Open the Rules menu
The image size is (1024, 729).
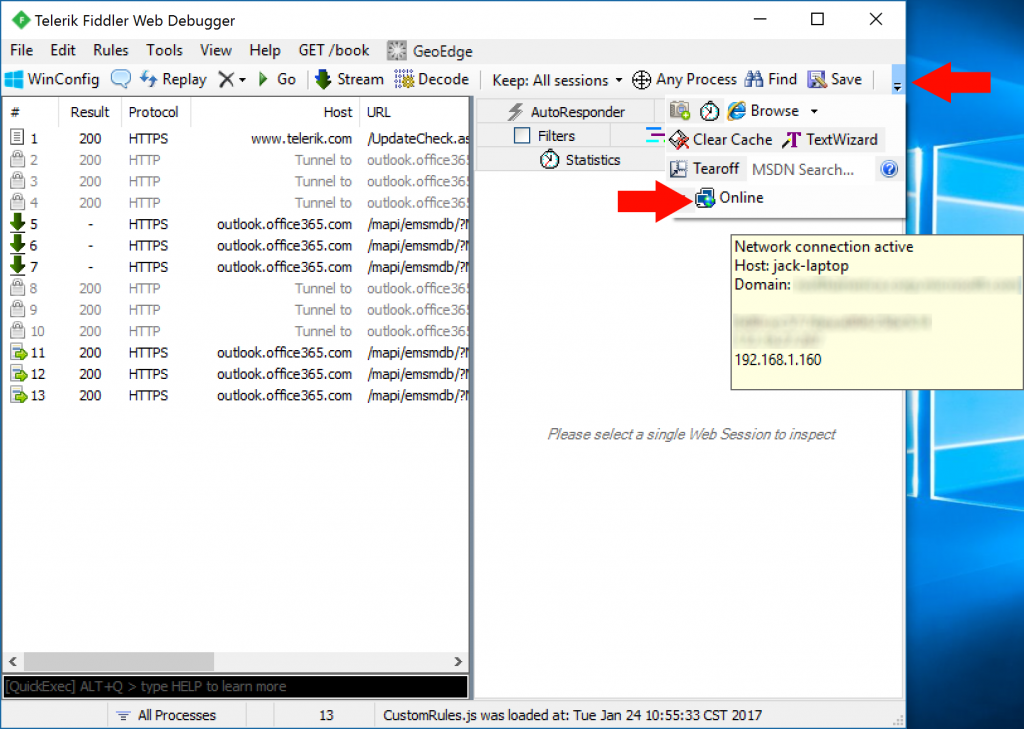pyautogui.click(x=111, y=50)
